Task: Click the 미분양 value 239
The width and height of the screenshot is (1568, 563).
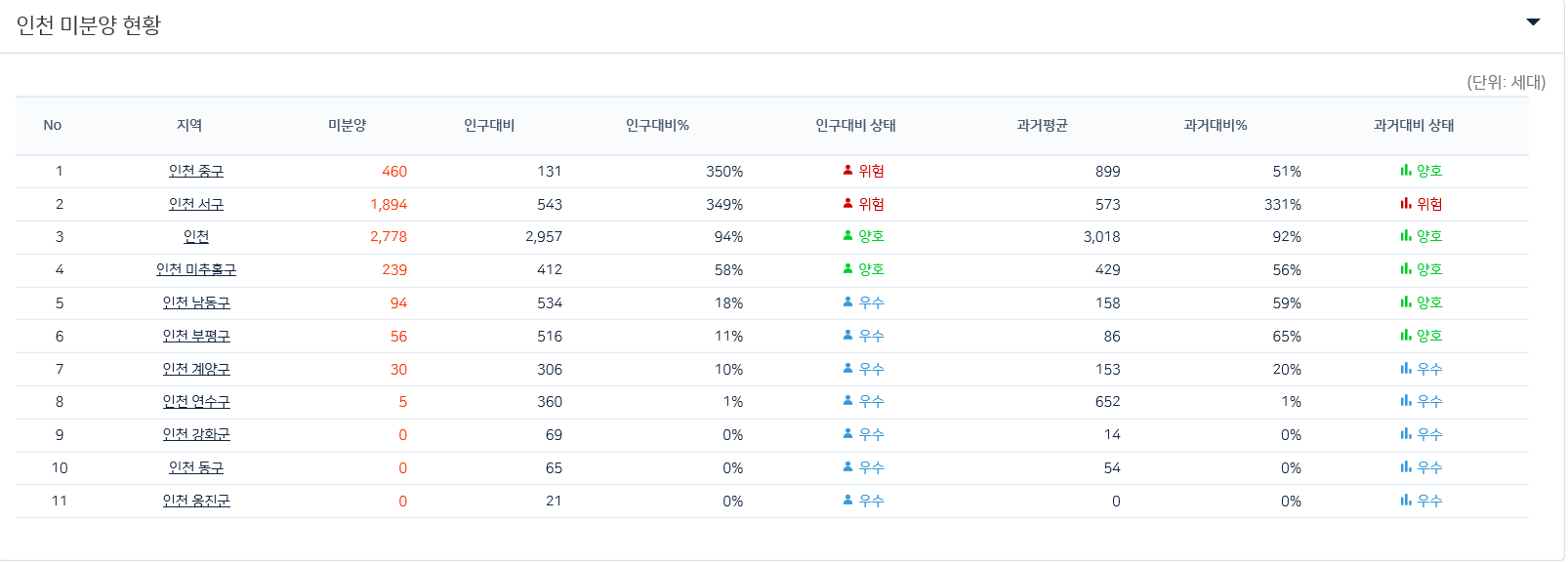Action: 394,270
